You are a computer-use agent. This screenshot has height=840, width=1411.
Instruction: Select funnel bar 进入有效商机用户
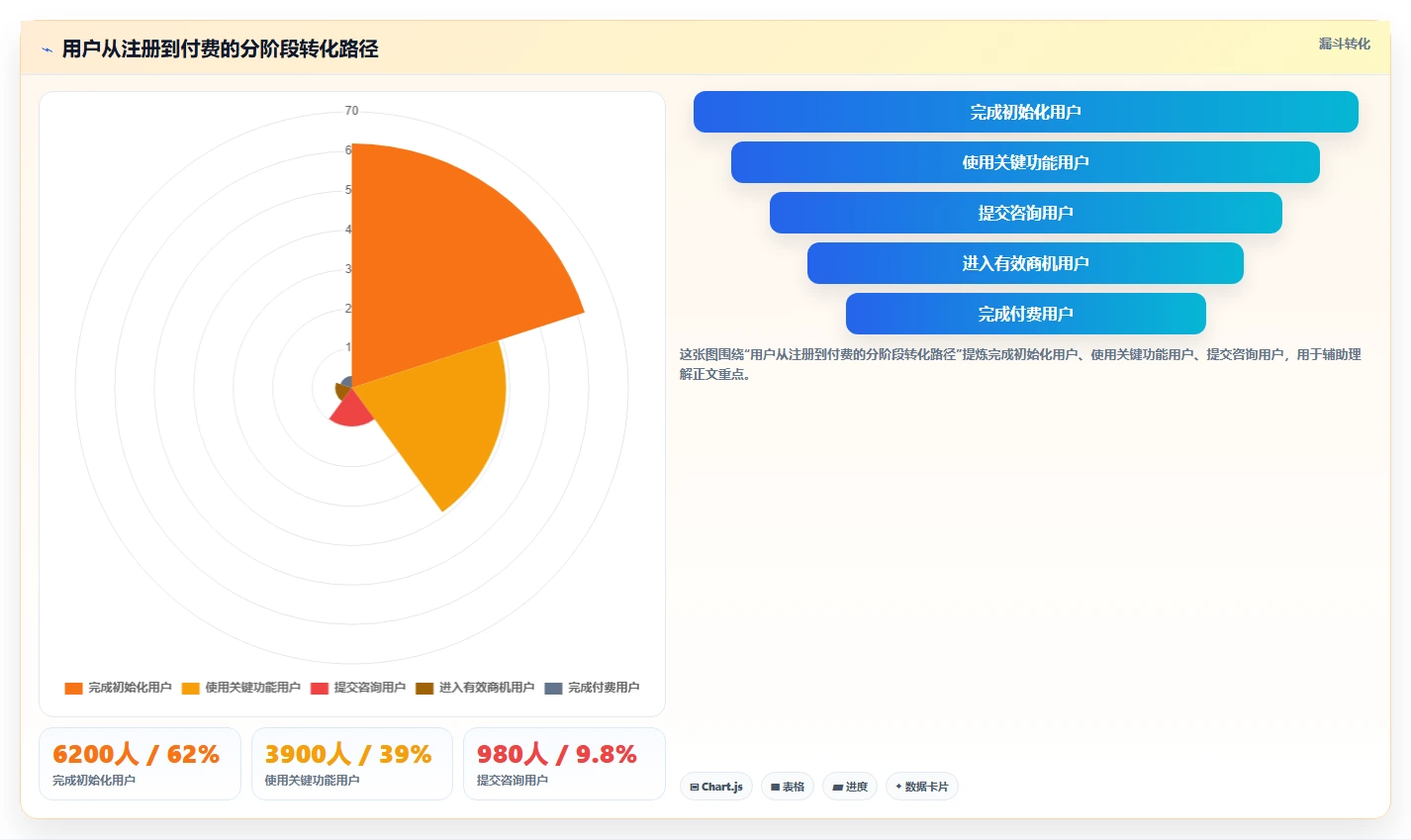coord(1025,263)
